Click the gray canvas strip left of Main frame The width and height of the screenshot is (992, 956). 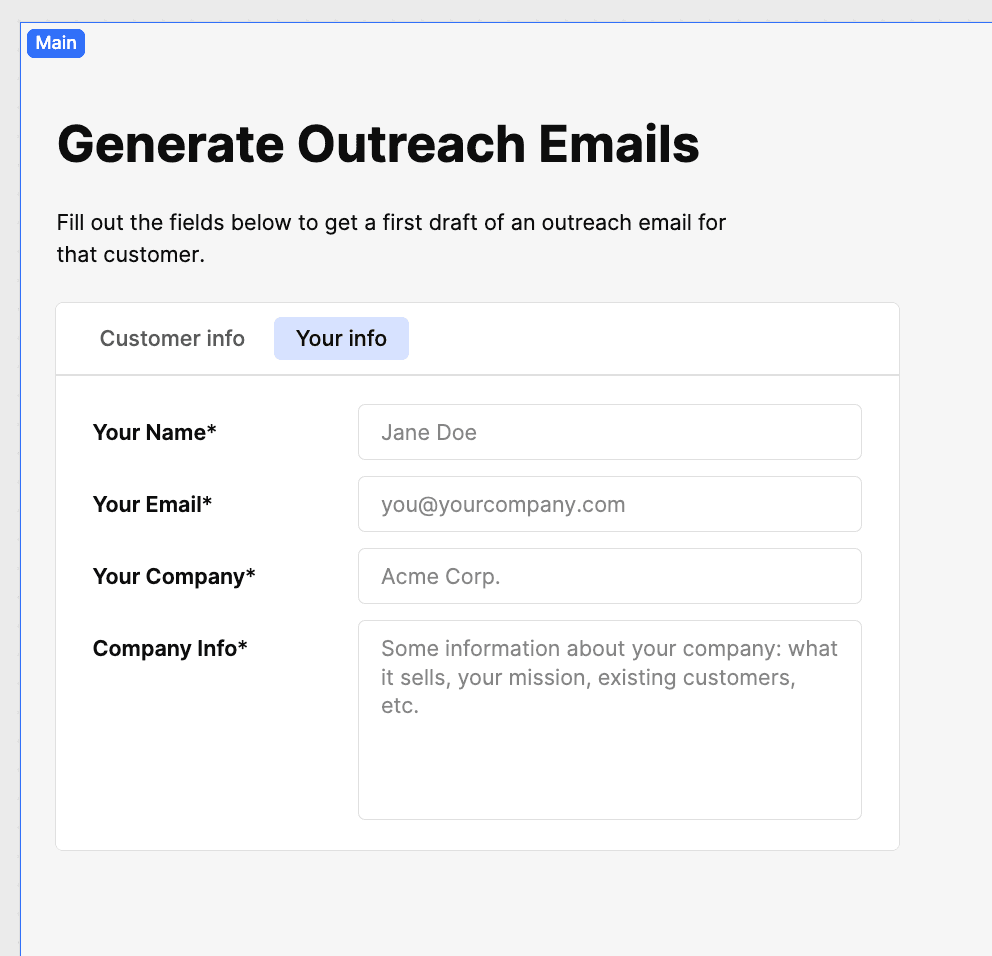click(x=10, y=500)
